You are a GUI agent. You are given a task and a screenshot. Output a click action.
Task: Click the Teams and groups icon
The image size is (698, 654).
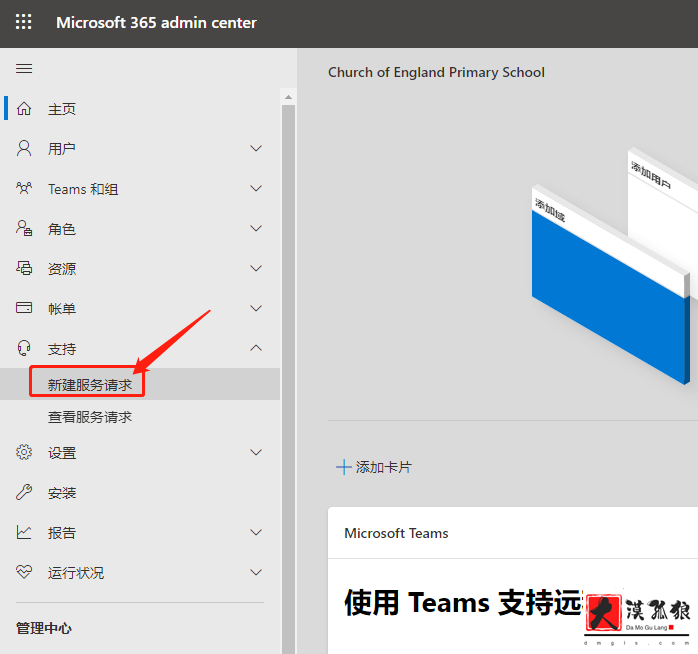click(x=25, y=188)
